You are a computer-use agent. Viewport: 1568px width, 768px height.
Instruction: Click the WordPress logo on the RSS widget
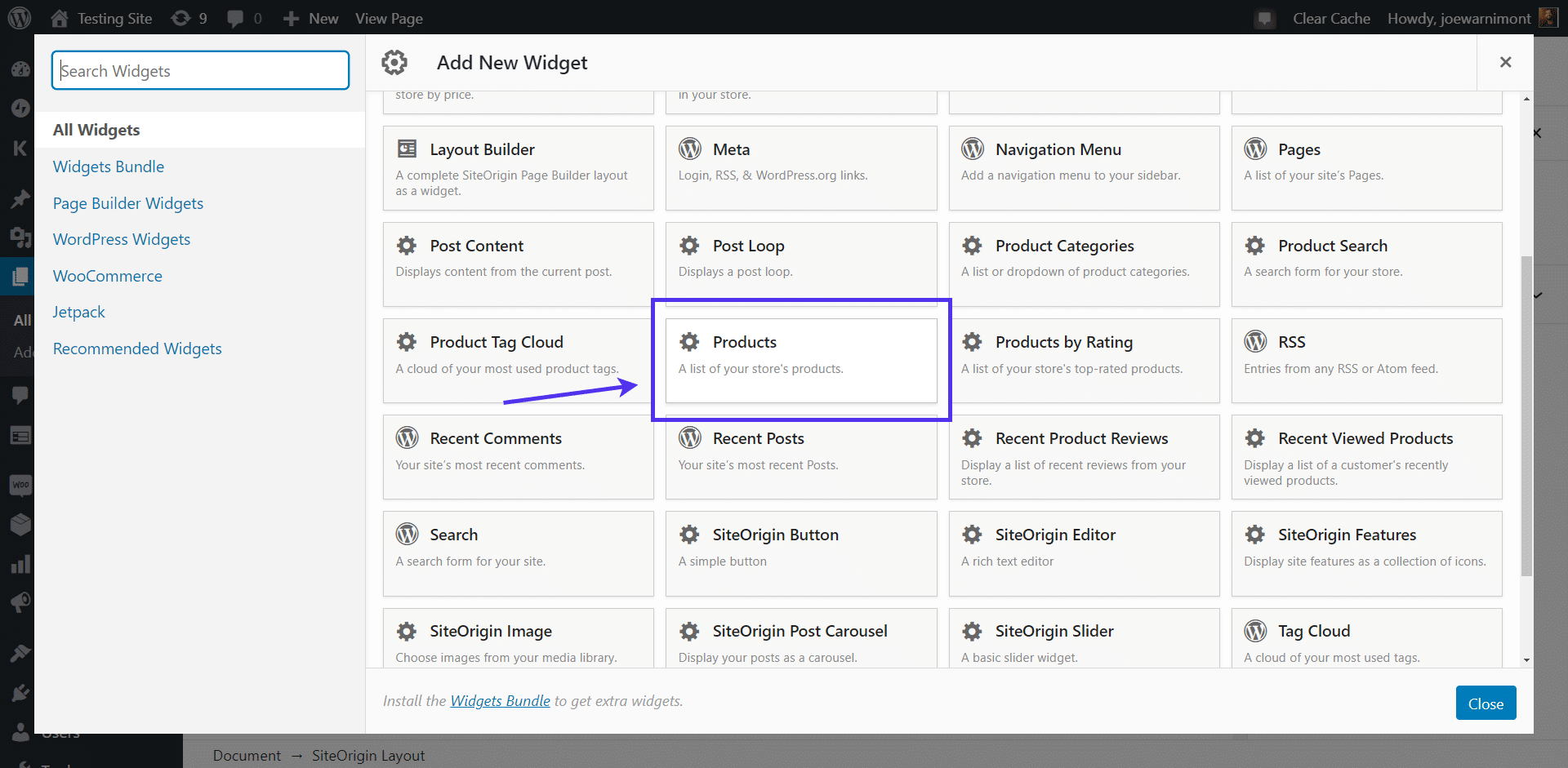coord(1255,341)
